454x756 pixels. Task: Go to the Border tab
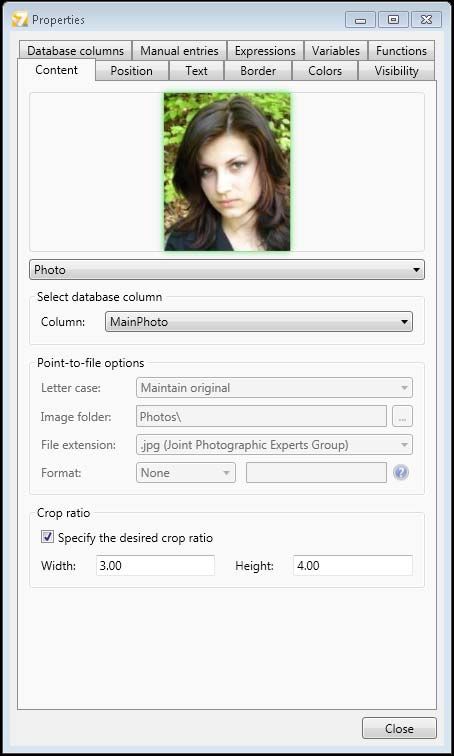point(258,71)
